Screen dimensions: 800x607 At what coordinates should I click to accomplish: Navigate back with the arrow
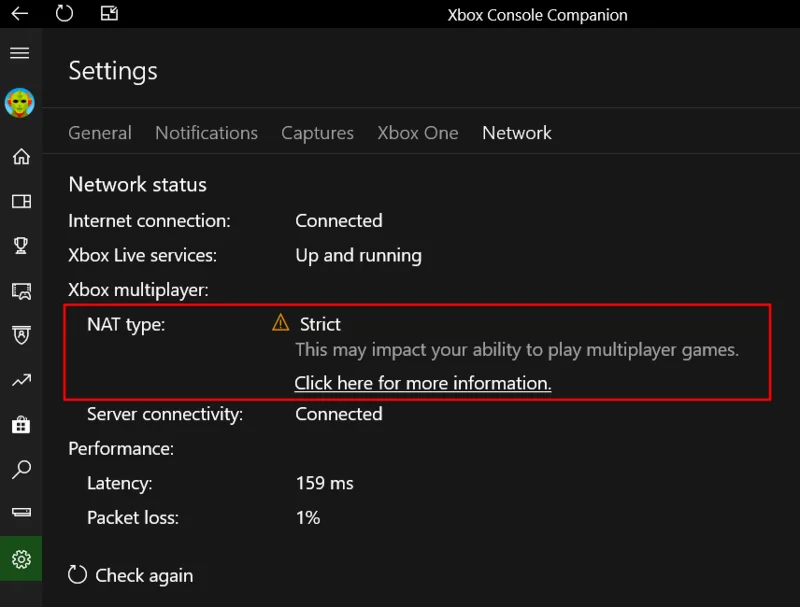tap(20, 14)
